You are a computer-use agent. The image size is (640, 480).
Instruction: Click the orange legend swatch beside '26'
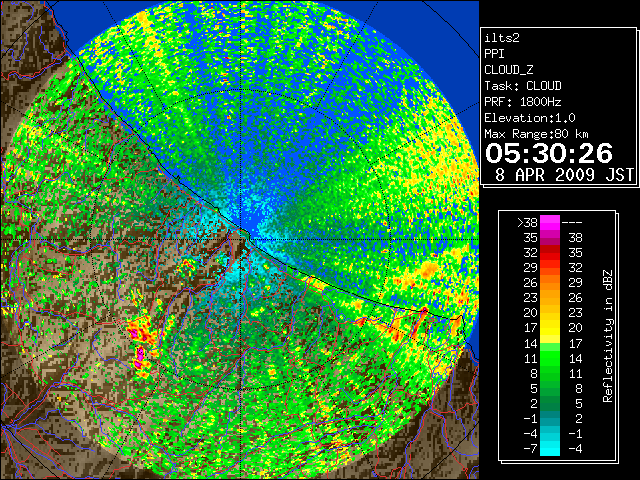pyautogui.click(x=550, y=283)
